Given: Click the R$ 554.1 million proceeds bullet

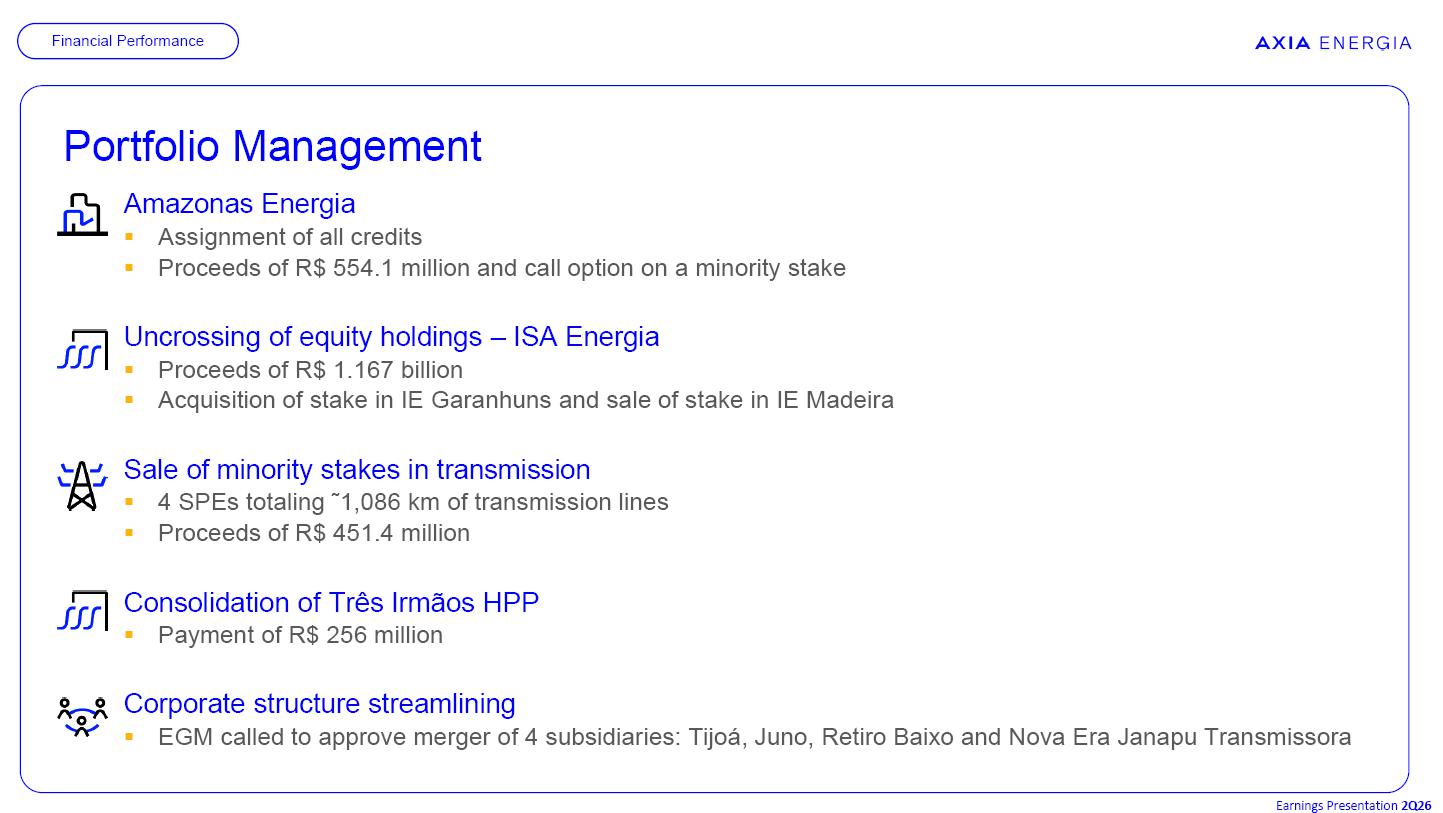Looking at the screenshot, I should coord(502,268).
